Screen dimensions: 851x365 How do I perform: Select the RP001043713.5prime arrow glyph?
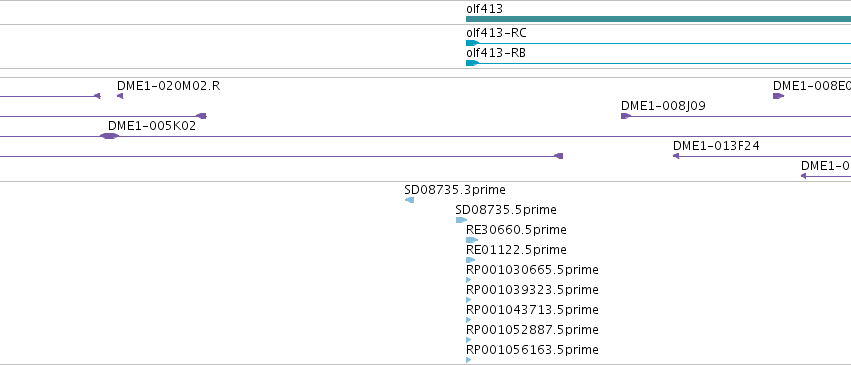(468, 320)
